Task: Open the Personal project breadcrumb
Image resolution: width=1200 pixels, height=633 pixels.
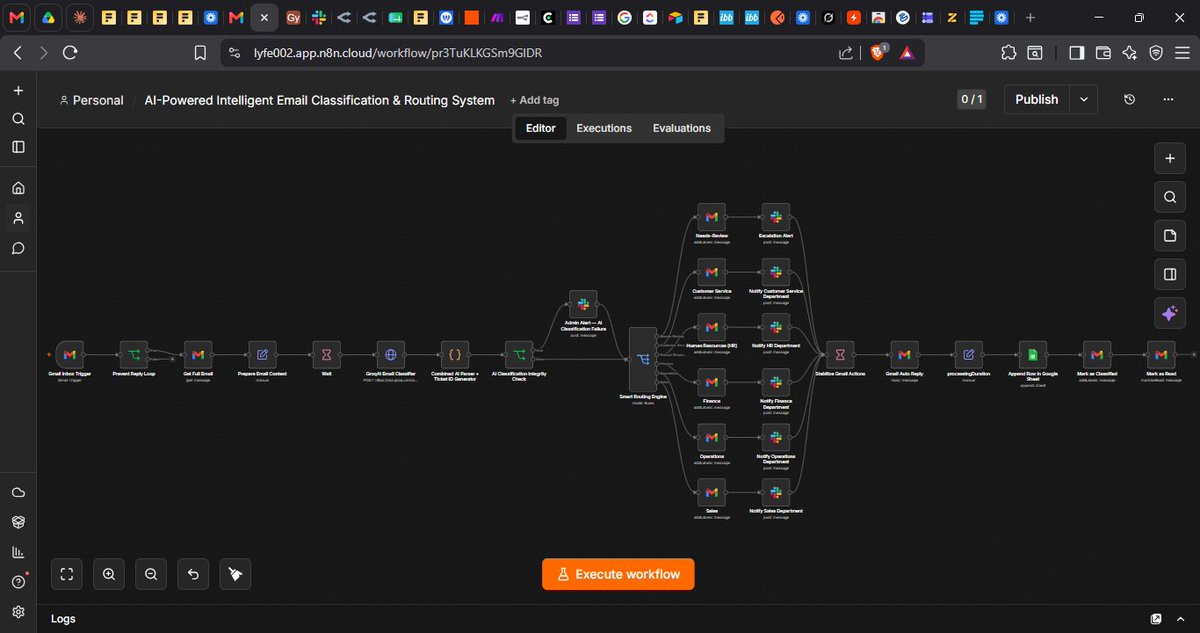Action: (x=91, y=100)
